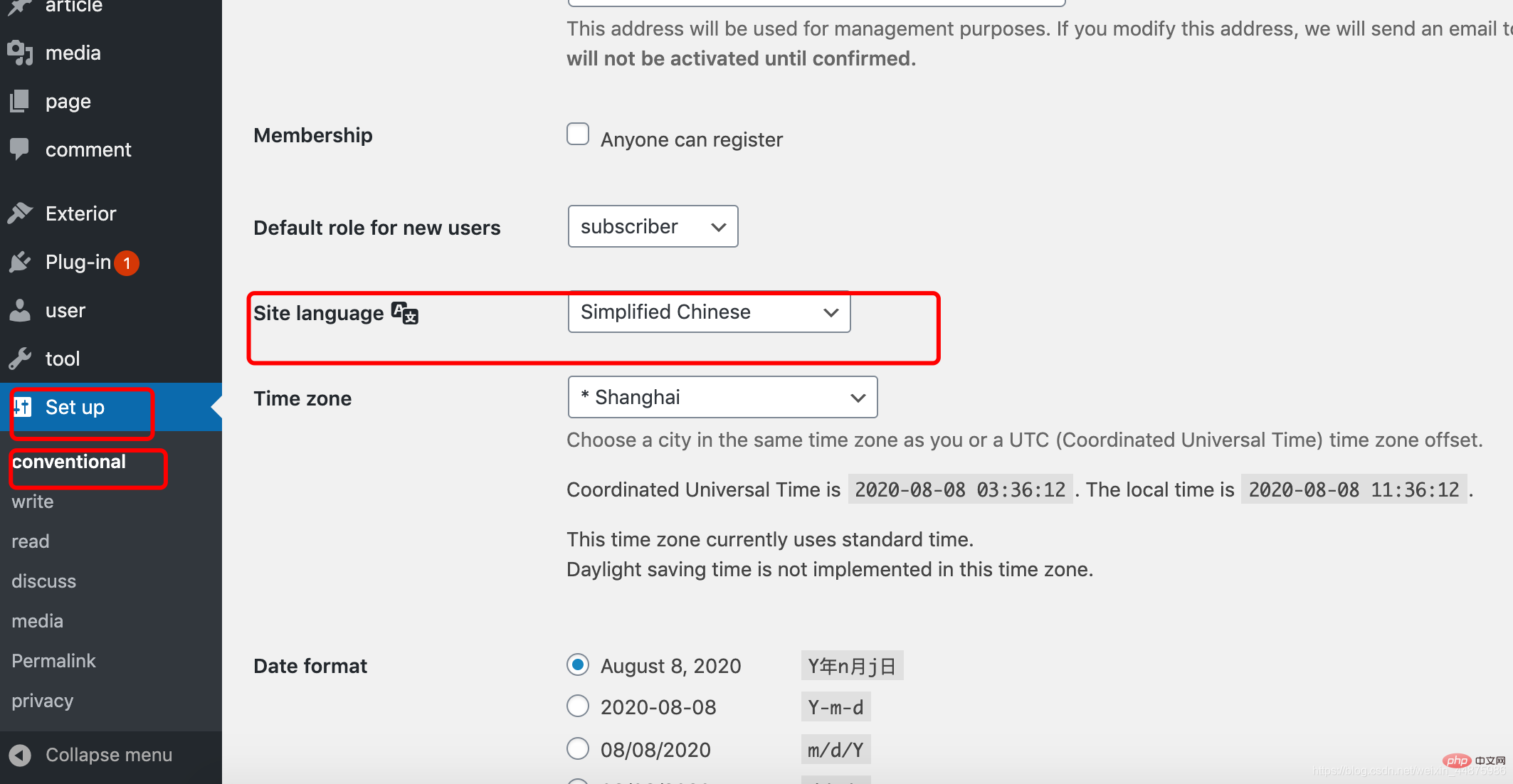Screen dimensions: 1513x784
Task: Open the conventional settings section
Action: click(x=68, y=462)
